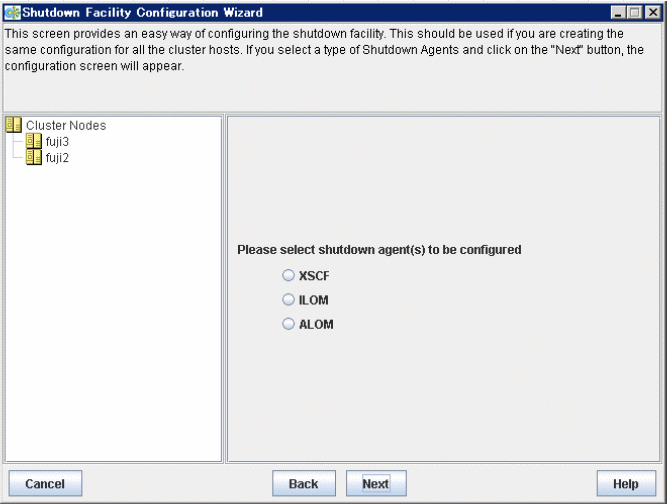Click the Cancel button
Image resolution: width=667 pixels, height=504 pixels.
[x=45, y=483]
